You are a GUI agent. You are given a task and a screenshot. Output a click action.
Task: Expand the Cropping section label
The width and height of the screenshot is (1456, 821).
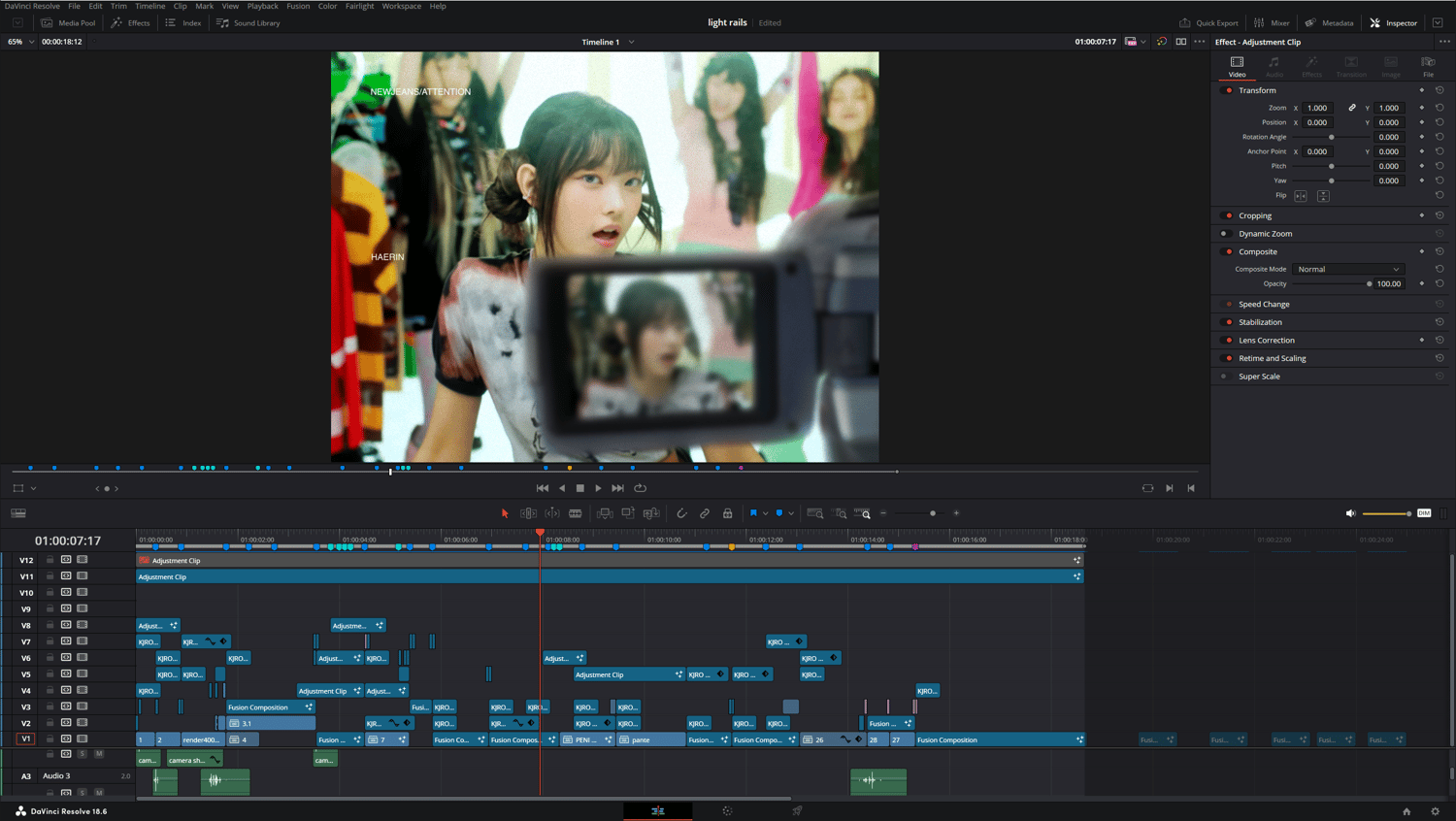pos(1255,215)
